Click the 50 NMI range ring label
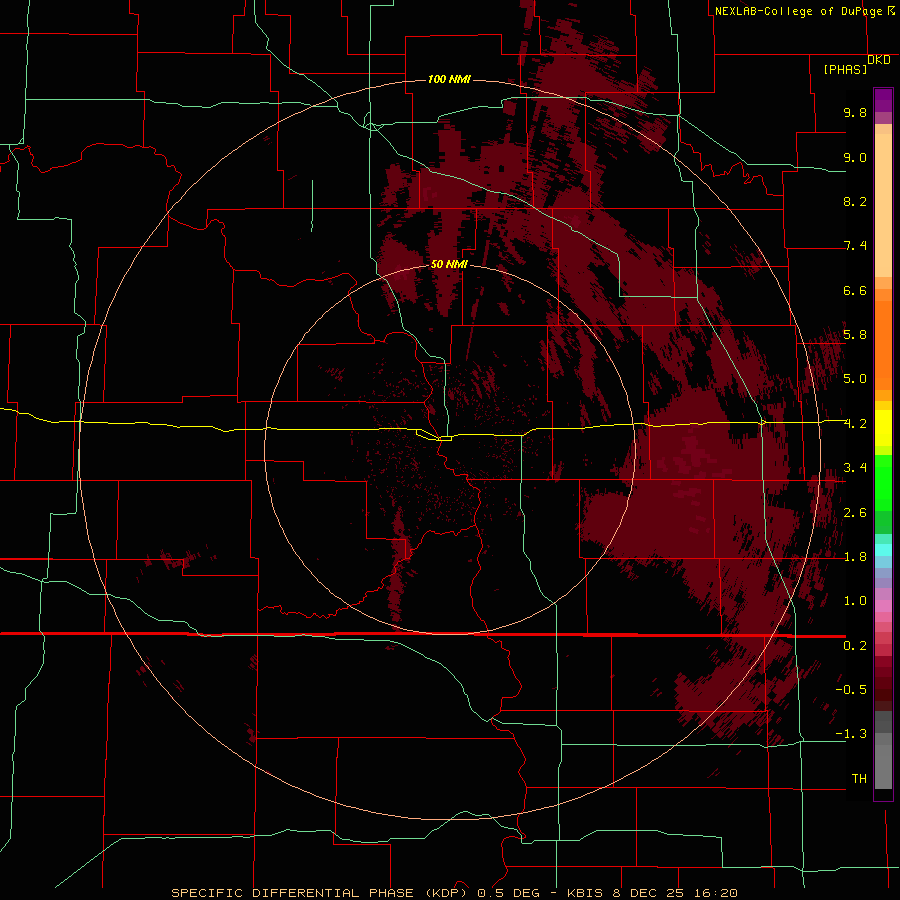This screenshot has height=900, width=900. point(449,264)
